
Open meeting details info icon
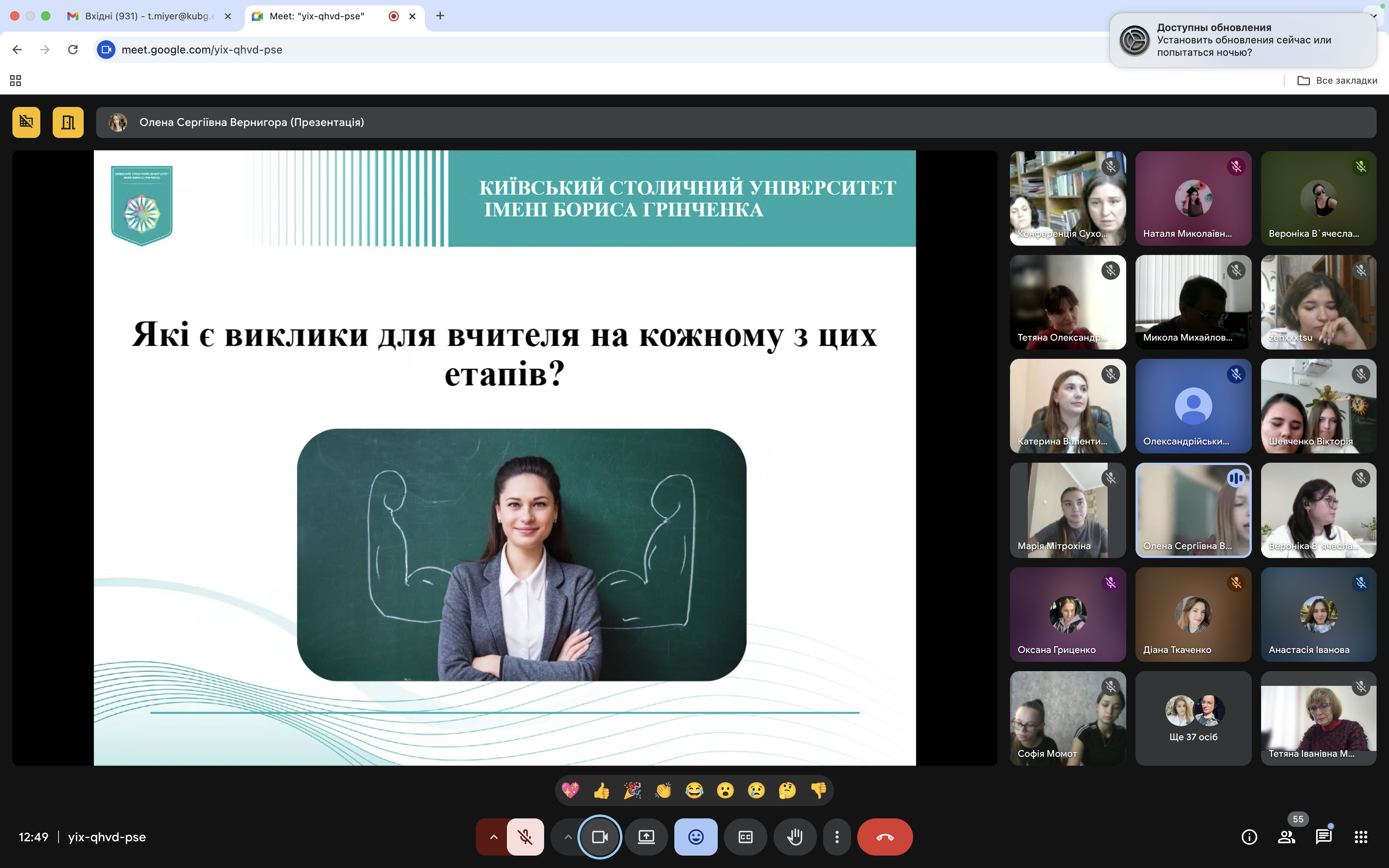click(x=1249, y=837)
